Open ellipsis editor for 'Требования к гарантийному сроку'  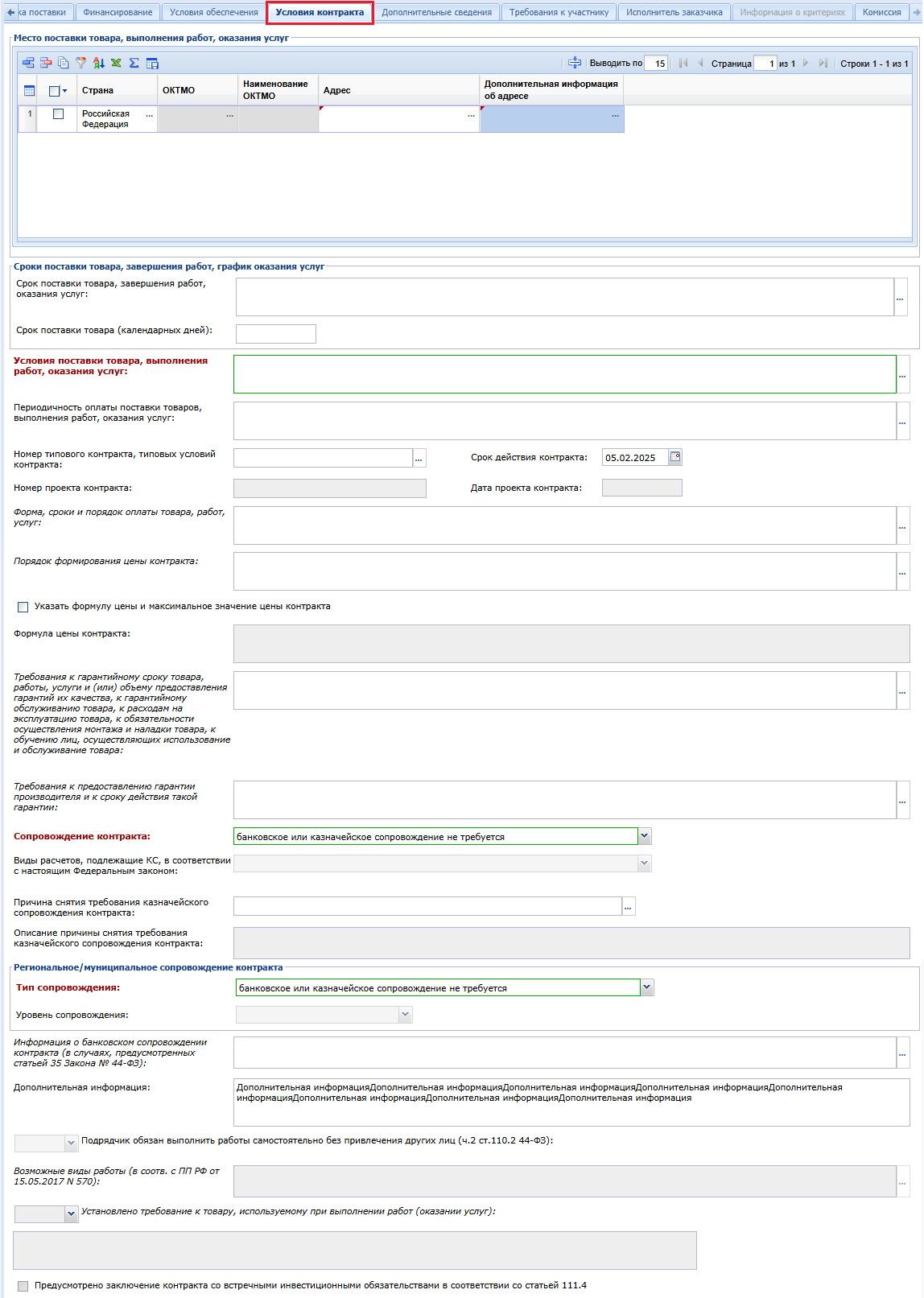coord(902,690)
